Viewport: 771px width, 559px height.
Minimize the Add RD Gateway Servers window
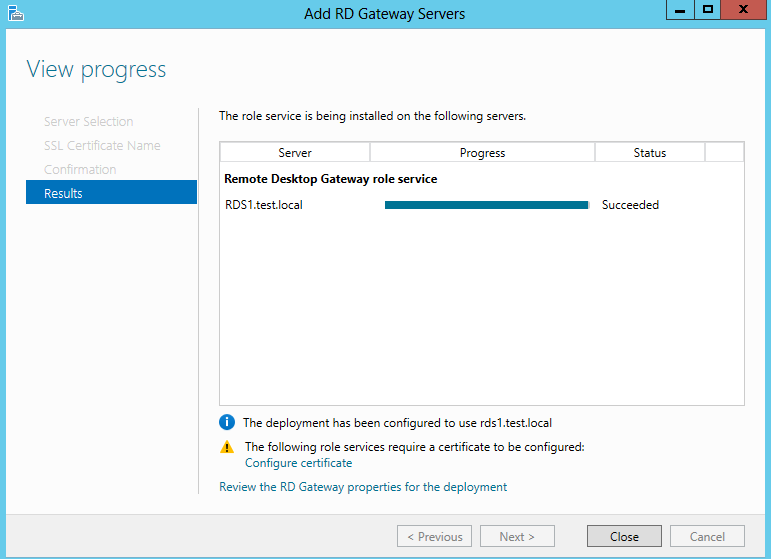[680, 10]
